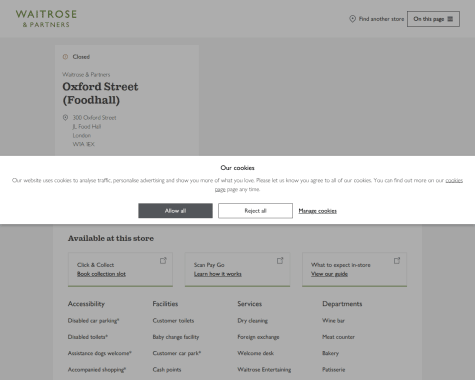This screenshot has width=475, height=380.
Task: Click the Available at this store heading
Action: coord(111,238)
